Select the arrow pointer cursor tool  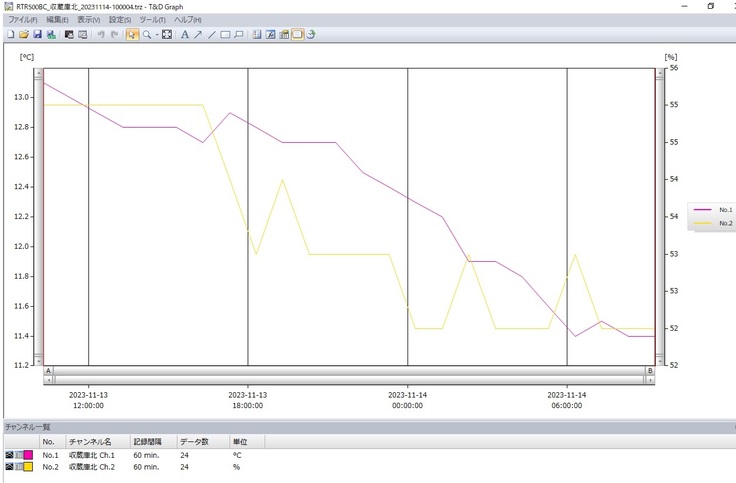tap(132, 34)
